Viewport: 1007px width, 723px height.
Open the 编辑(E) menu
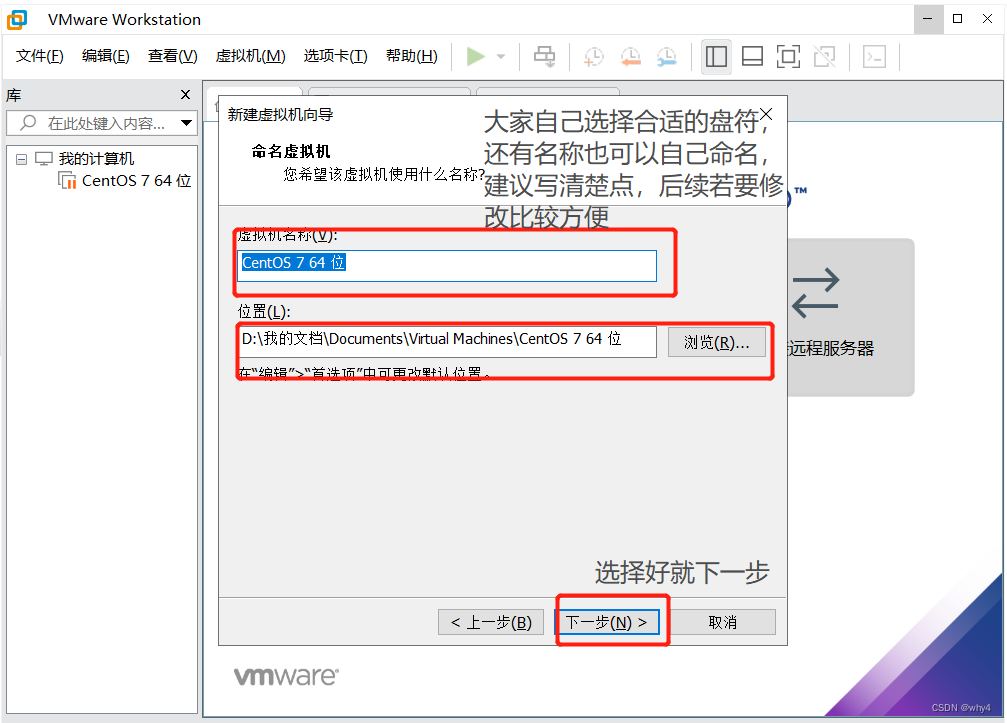coord(106,56)
